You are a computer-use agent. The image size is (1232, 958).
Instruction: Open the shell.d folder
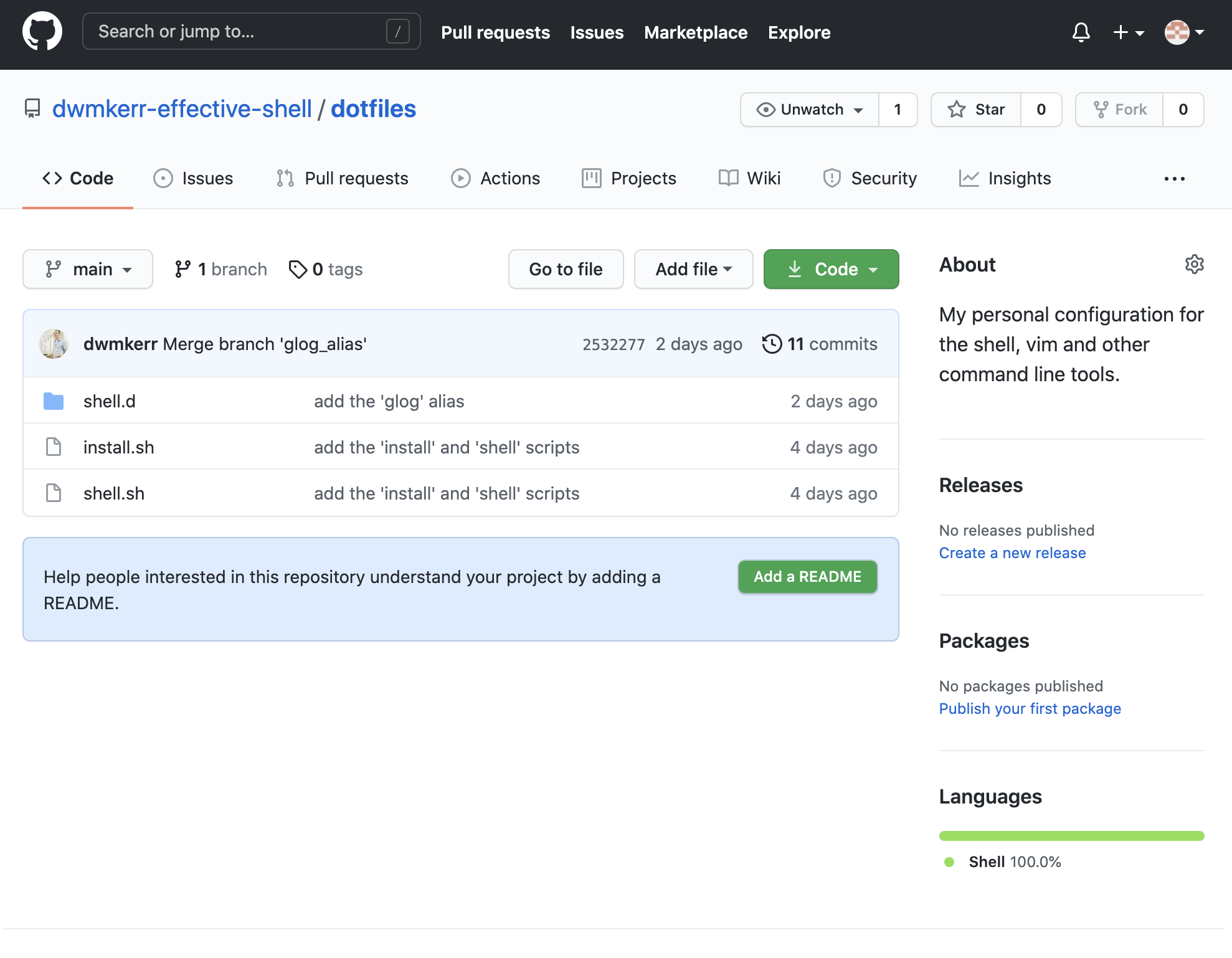click(110, 401)
